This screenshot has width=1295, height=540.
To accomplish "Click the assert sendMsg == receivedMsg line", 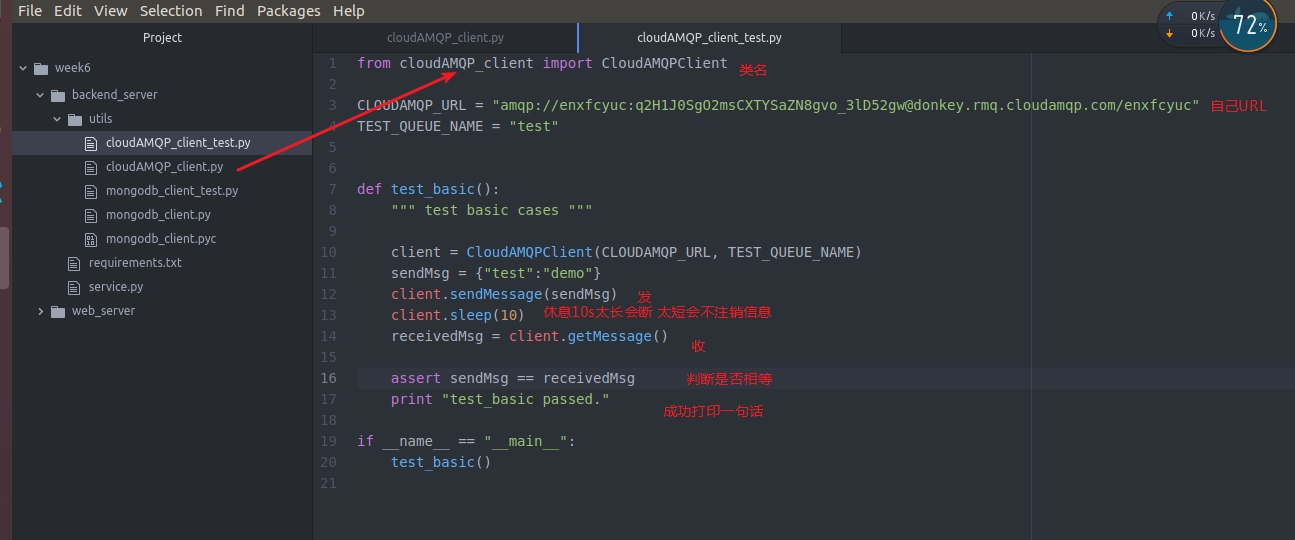I will click(513, 378).
